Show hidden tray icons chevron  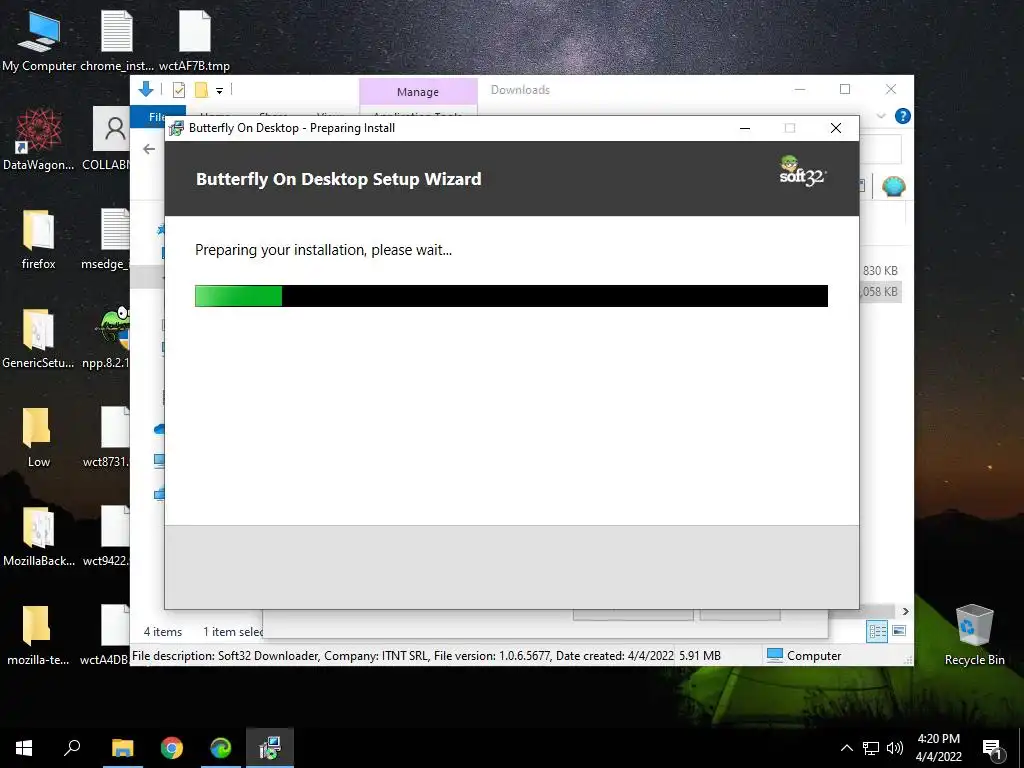846,748
